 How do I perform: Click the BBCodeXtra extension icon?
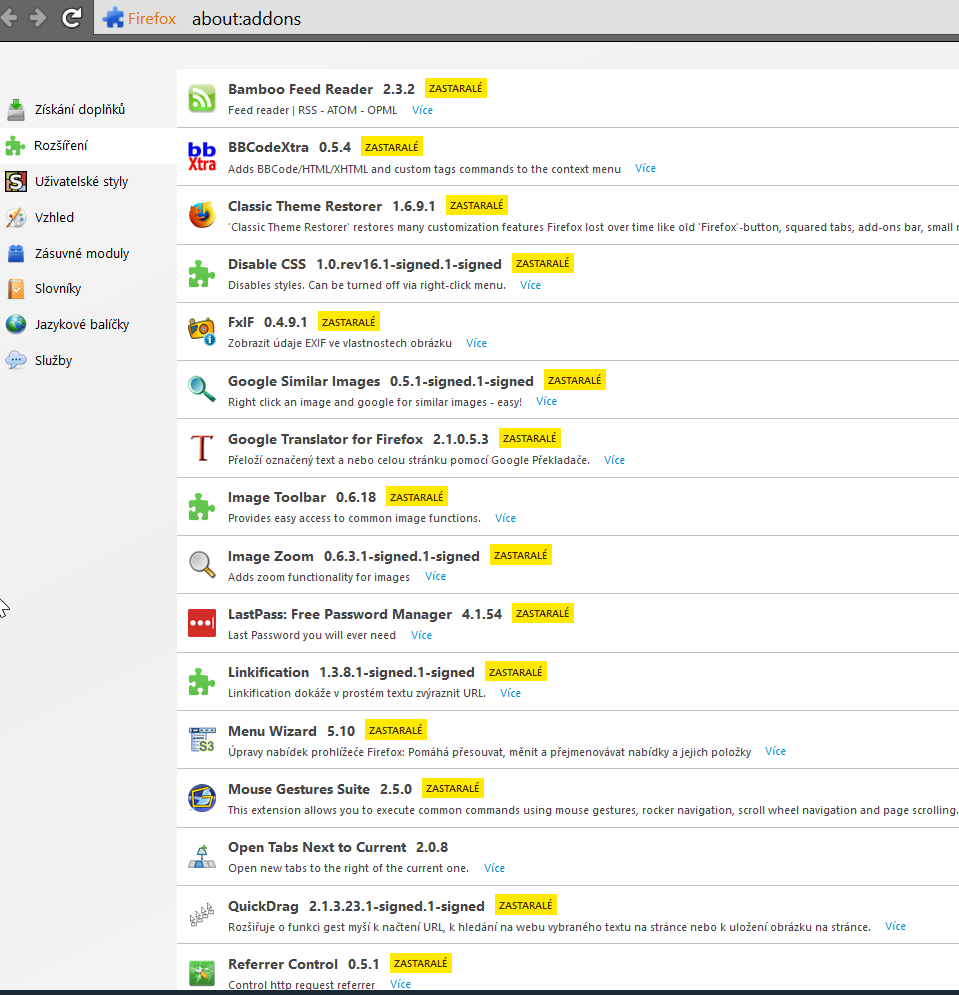202,157
